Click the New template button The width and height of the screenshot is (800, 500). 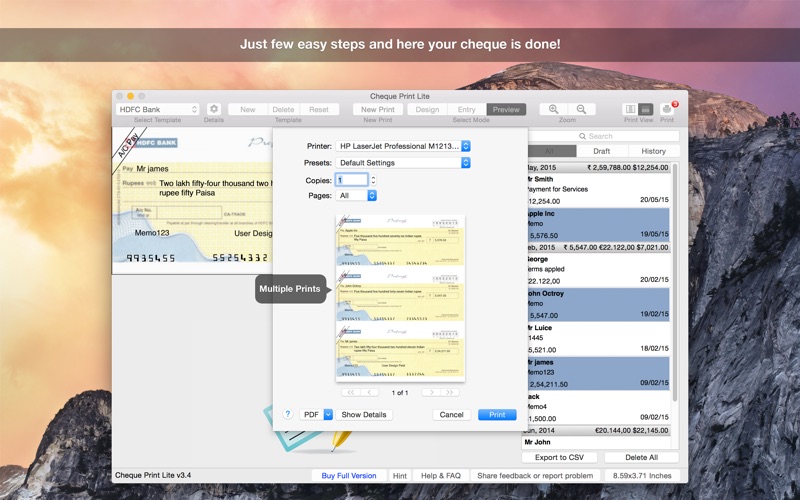pyautogui.click(x=247, y=109)
